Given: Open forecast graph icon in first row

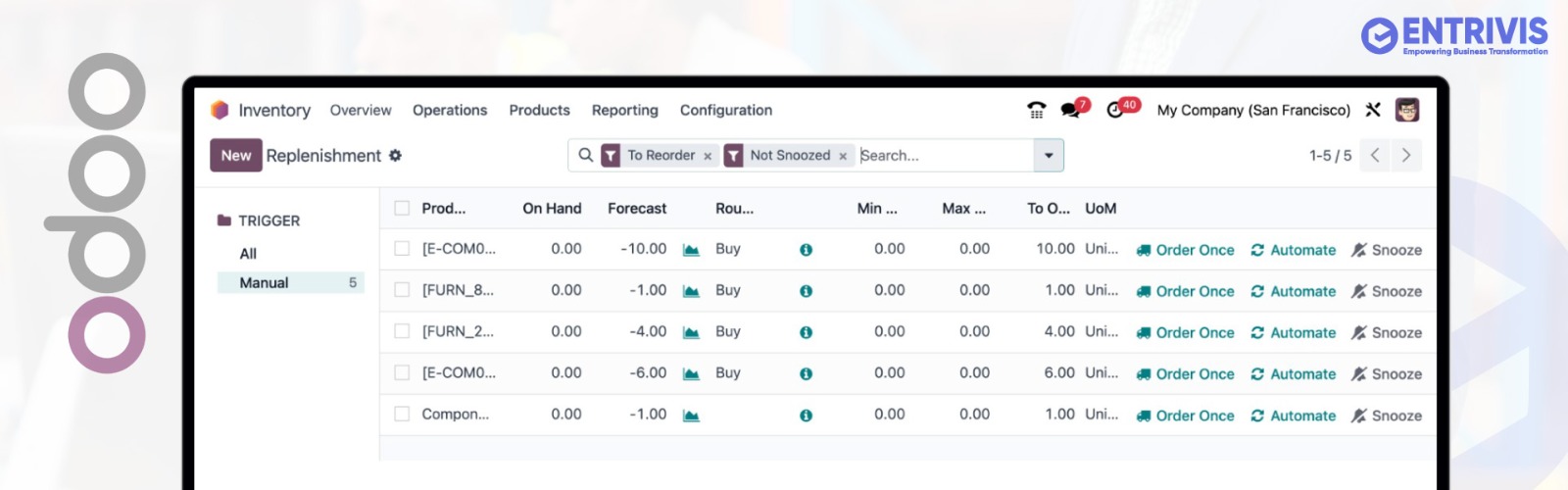Looking at the screenshot, I should click(691, 250).
